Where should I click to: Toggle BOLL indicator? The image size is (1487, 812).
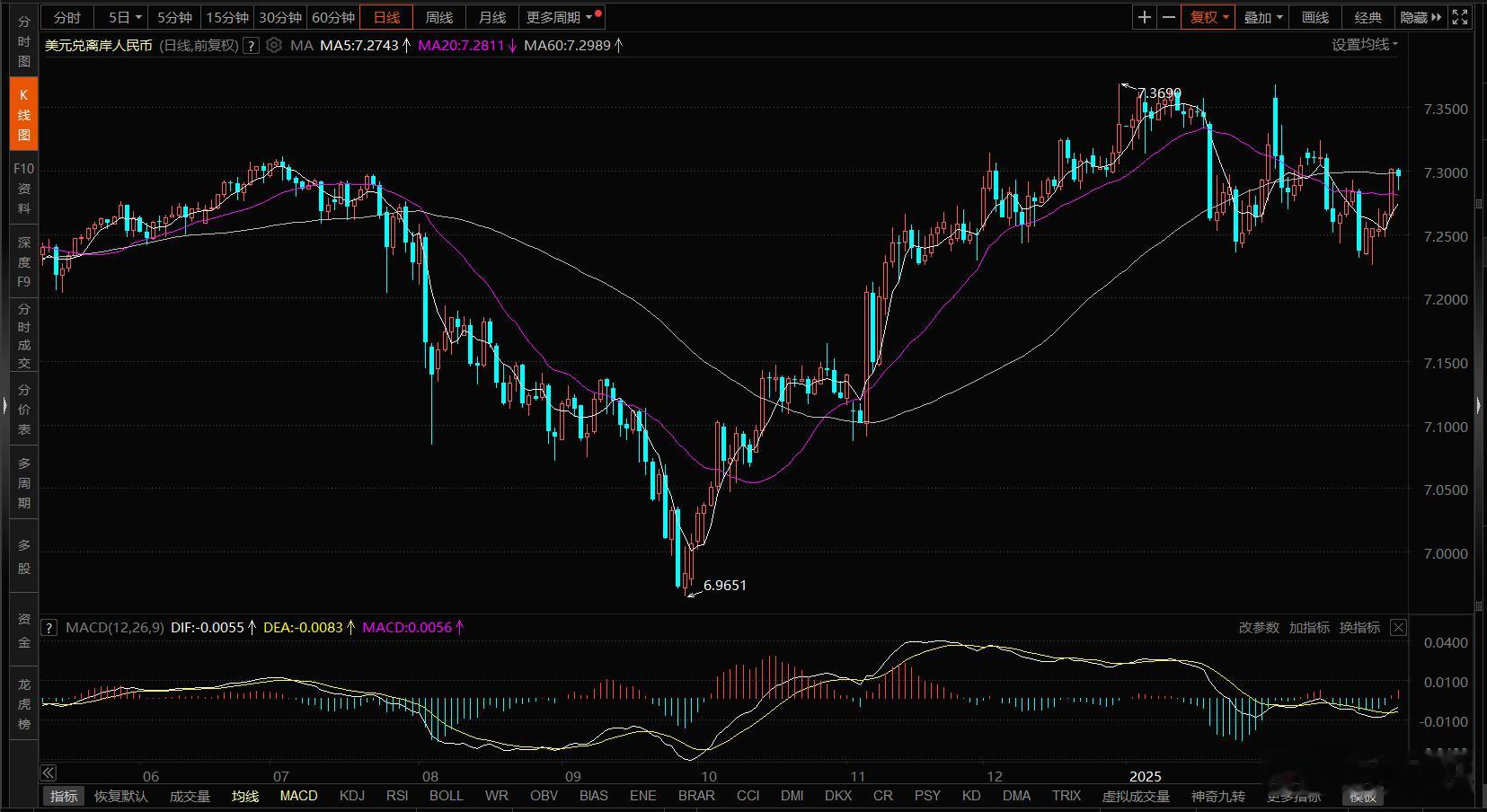[447, 796]
